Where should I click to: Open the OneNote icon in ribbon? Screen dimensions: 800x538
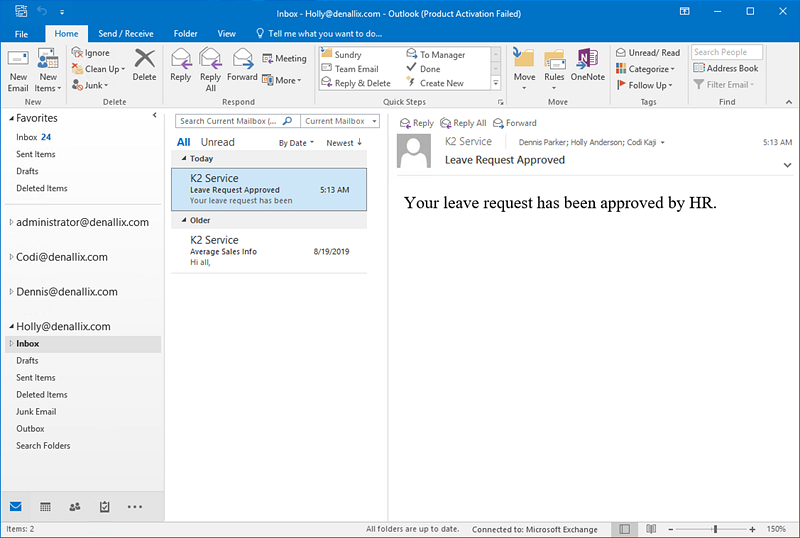click(x=588, y=65)
